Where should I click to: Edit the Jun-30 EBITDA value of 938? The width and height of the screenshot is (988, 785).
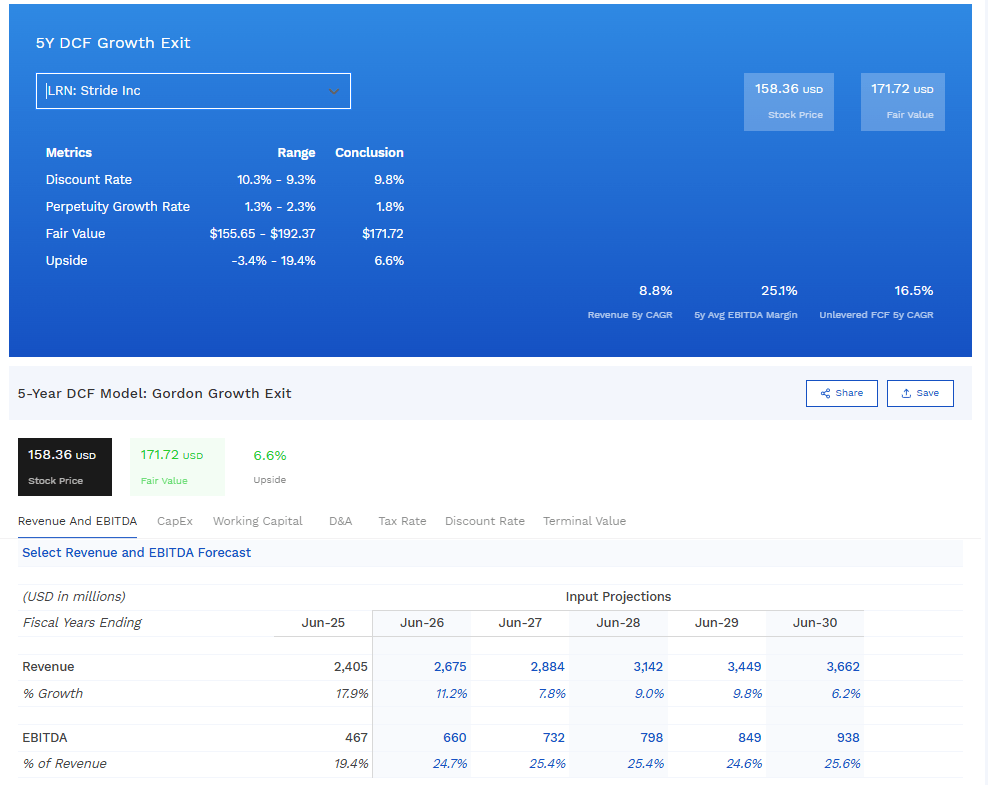(848, 737)
